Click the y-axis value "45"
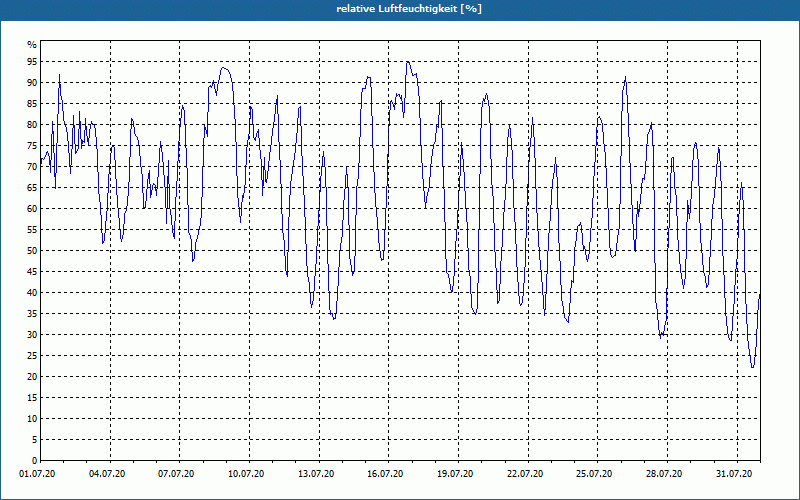Screen dimensions: 800x500 pyautogui.click(x=32, y=271)
